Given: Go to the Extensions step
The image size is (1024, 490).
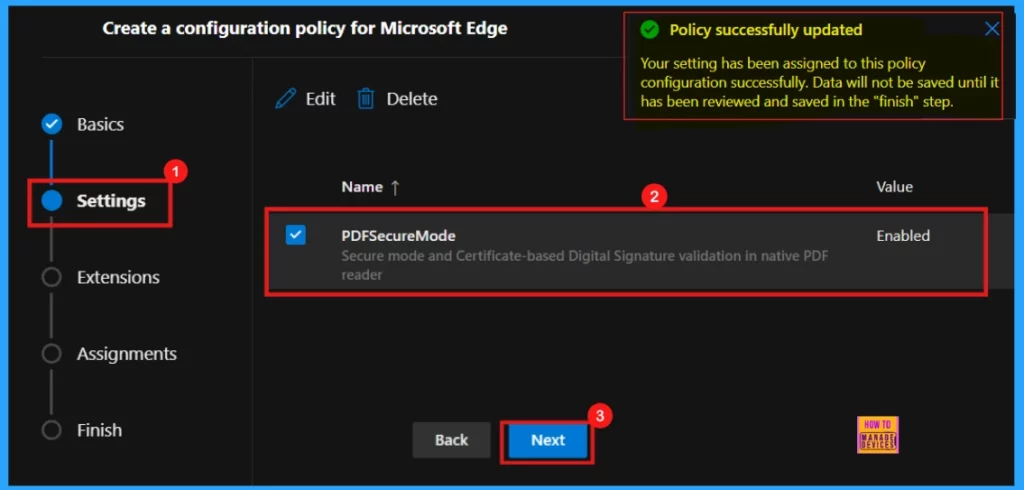Looking at the screenshot, I should point(118,278).
